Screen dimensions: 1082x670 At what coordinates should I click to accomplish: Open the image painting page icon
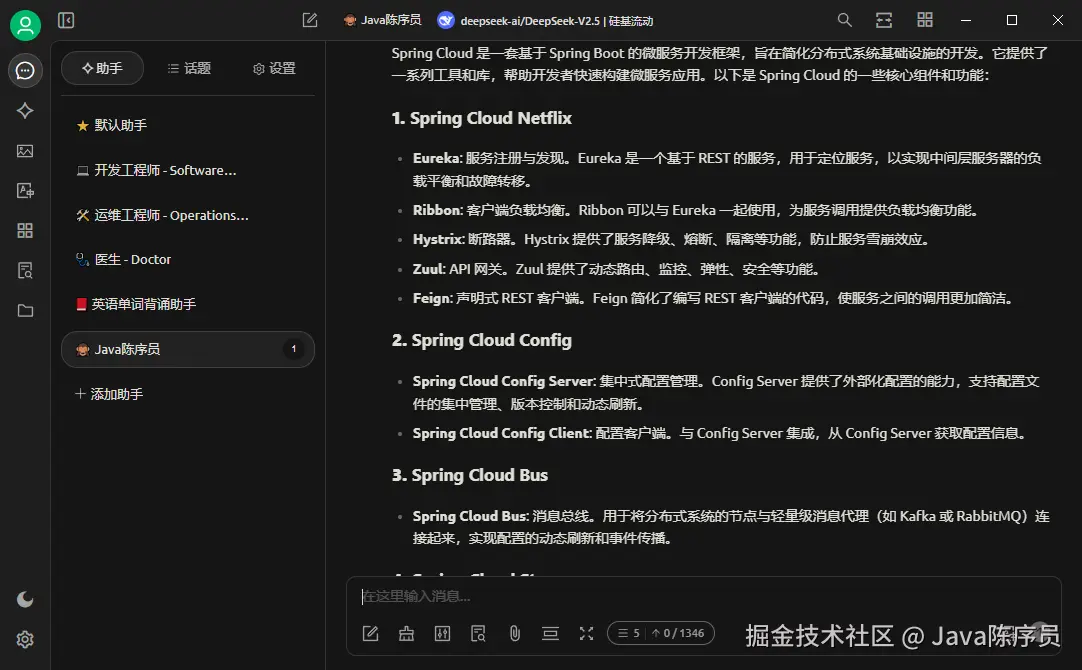pyautogui.click(x=25, y=150)
